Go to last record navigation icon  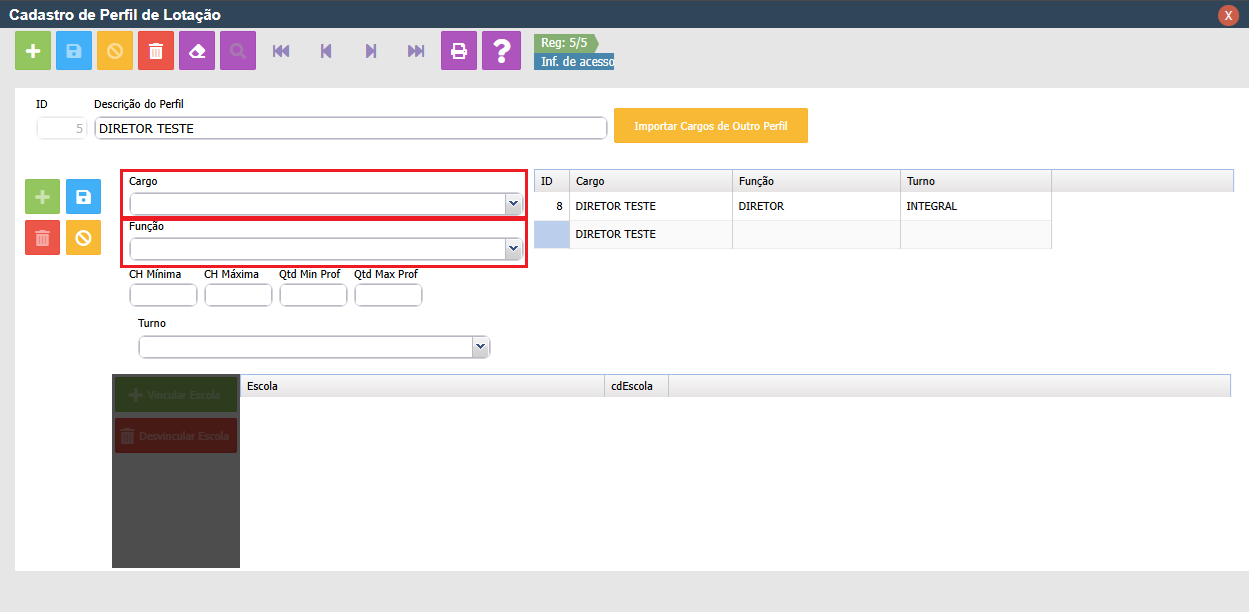(x=416, y=51)
